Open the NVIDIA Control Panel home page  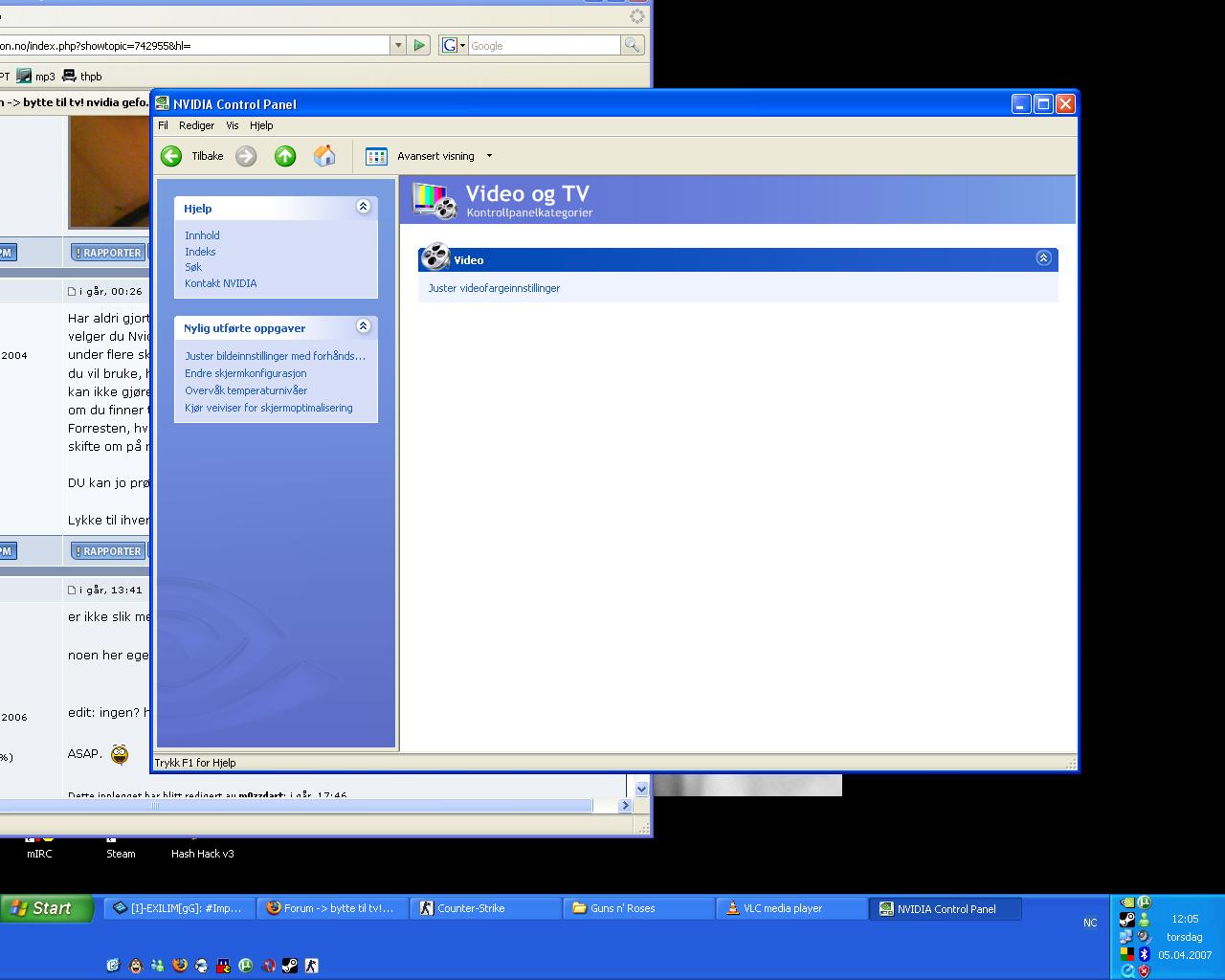point(324,156)
